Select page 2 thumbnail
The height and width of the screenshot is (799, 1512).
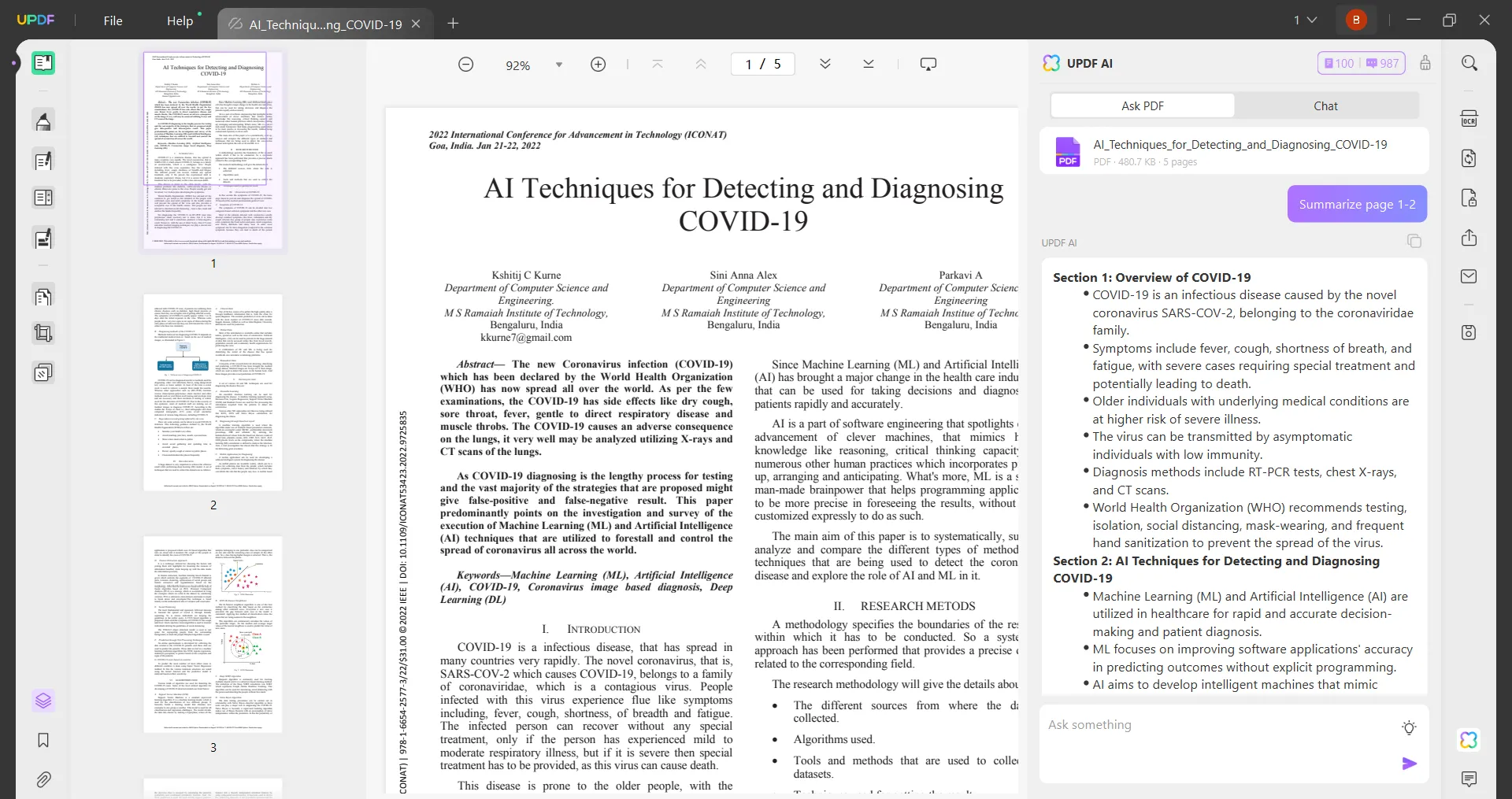point(213,392)
